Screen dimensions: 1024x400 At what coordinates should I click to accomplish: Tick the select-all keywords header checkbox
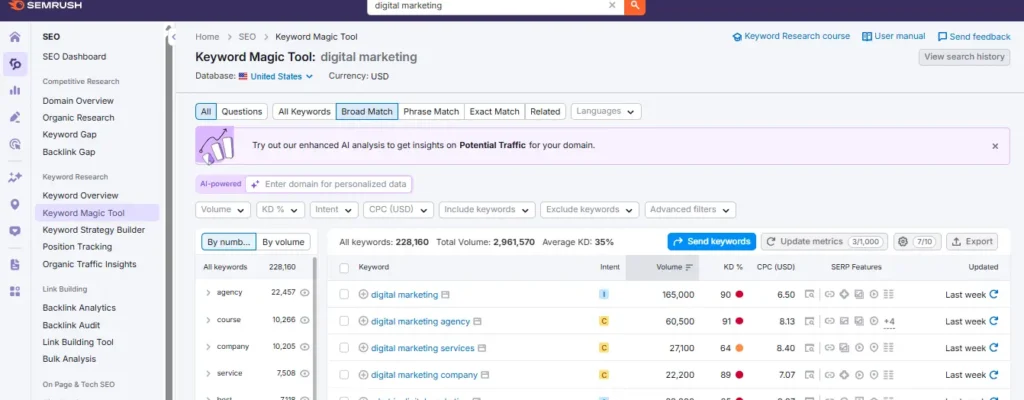[344, 267]
